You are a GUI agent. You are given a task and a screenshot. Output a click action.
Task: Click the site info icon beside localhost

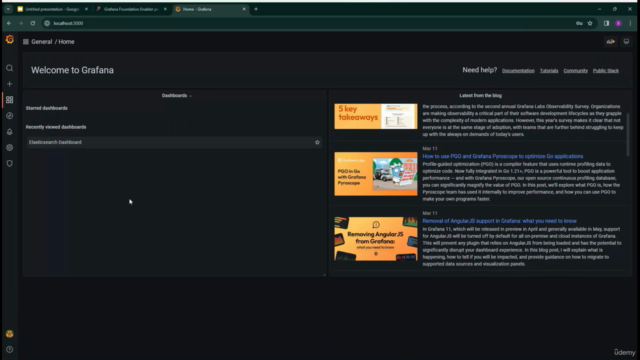point(47,23)
